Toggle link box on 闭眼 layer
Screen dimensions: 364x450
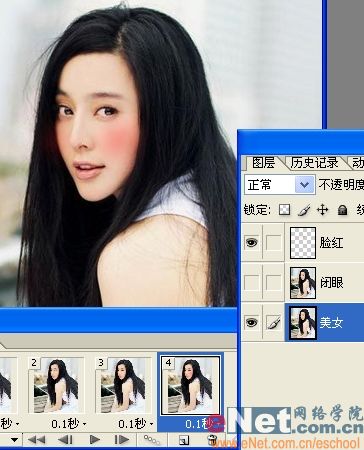[273, 282]
